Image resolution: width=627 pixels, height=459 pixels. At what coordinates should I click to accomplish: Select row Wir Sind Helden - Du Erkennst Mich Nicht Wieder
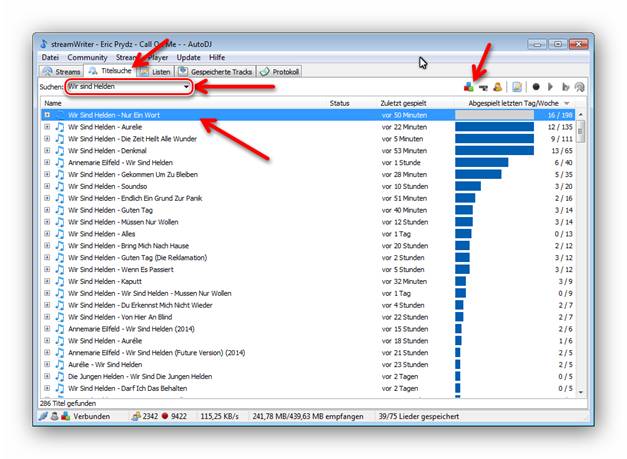[308, 305]
